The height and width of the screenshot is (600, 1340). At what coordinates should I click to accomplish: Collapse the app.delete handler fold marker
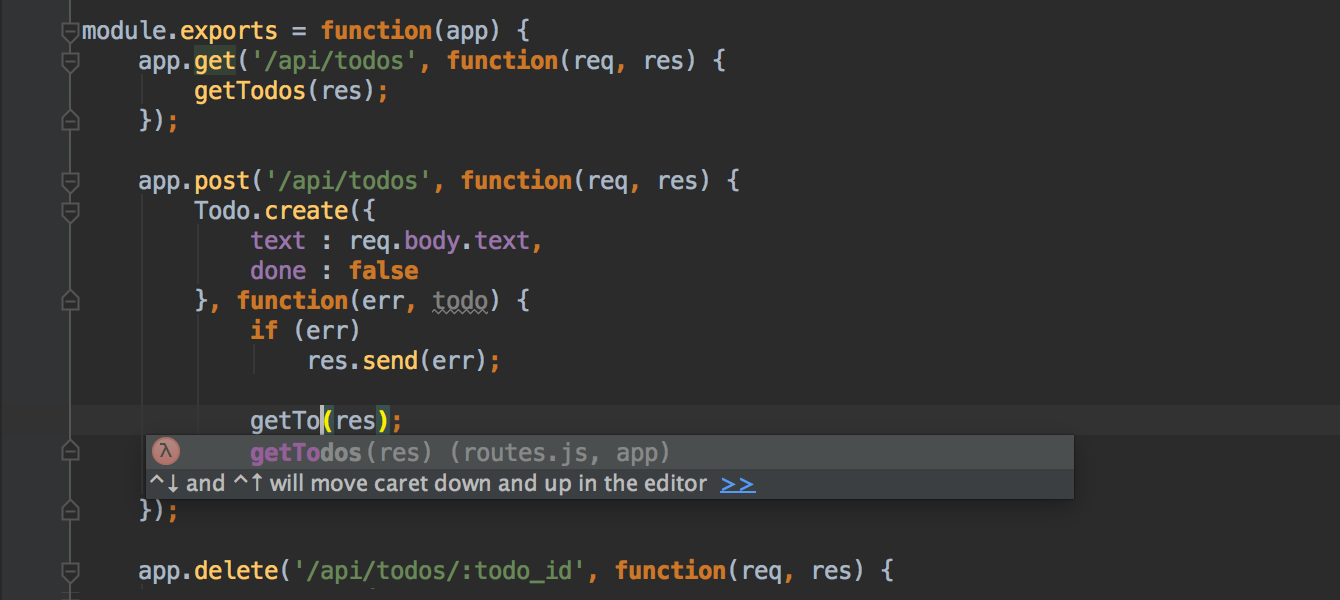click(x=70, y=572)
